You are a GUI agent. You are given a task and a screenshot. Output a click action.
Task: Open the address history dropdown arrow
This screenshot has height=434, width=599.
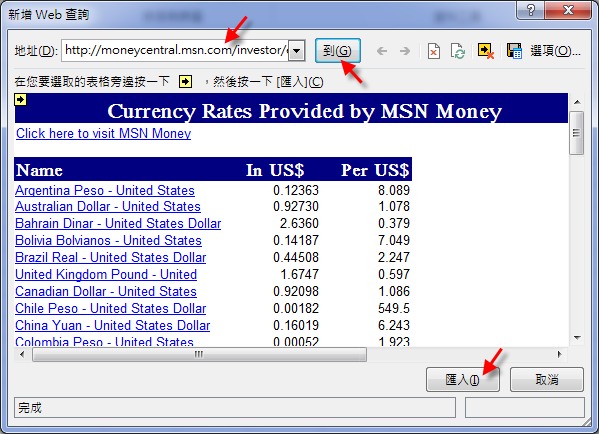coord(297,50)
